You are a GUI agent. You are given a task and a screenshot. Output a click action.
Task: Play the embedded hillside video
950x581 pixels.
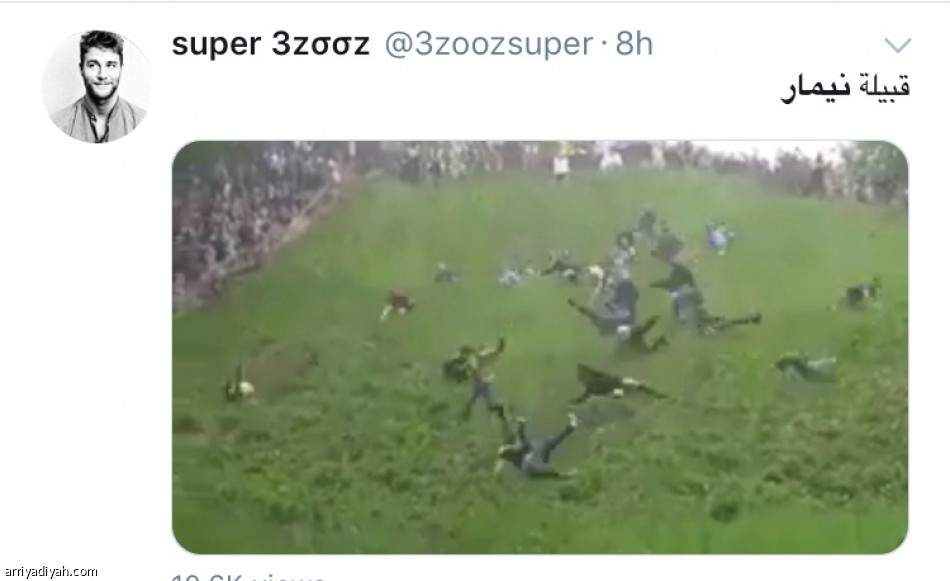pyautogui.click(x=540, y=347)
